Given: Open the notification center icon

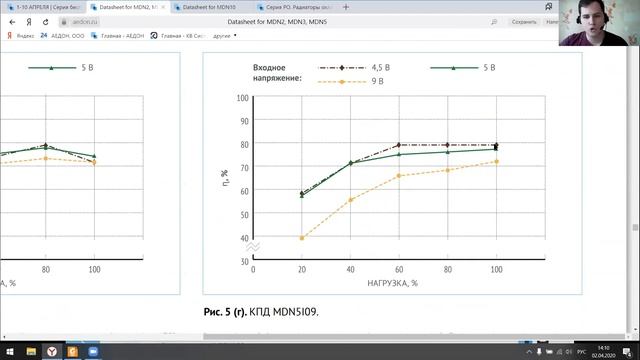Looking at the screenshot, I should [x=627, y=352].
